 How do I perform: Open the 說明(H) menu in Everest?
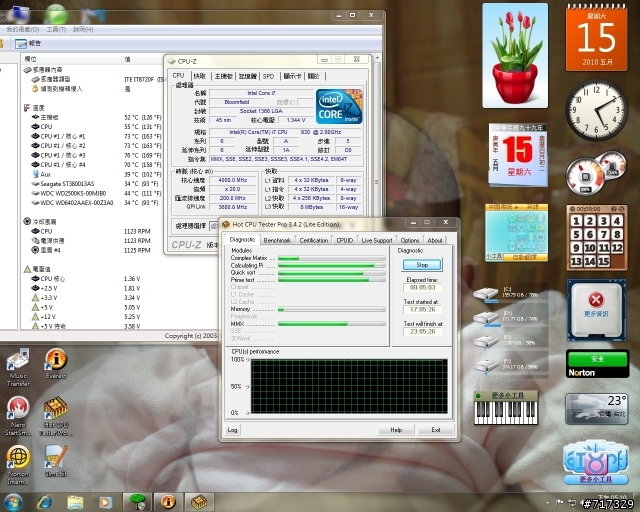(83, 29)
